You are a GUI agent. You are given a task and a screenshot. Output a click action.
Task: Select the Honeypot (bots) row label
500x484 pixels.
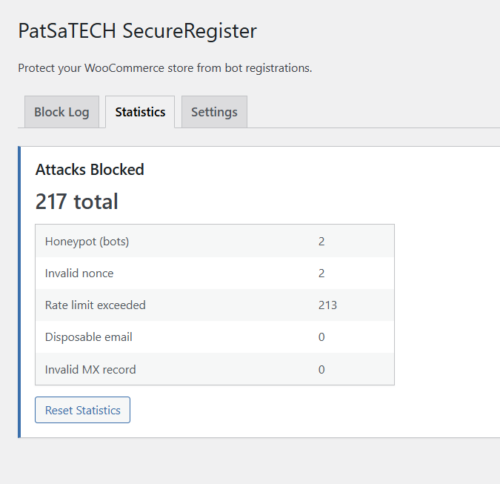(x=87, y=241)
